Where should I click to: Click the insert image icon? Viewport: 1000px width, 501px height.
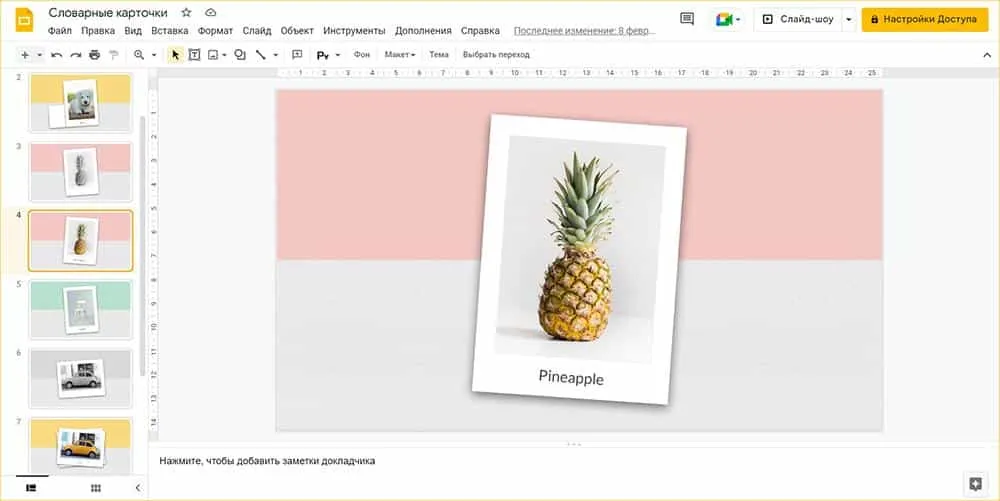pos(213,55)
